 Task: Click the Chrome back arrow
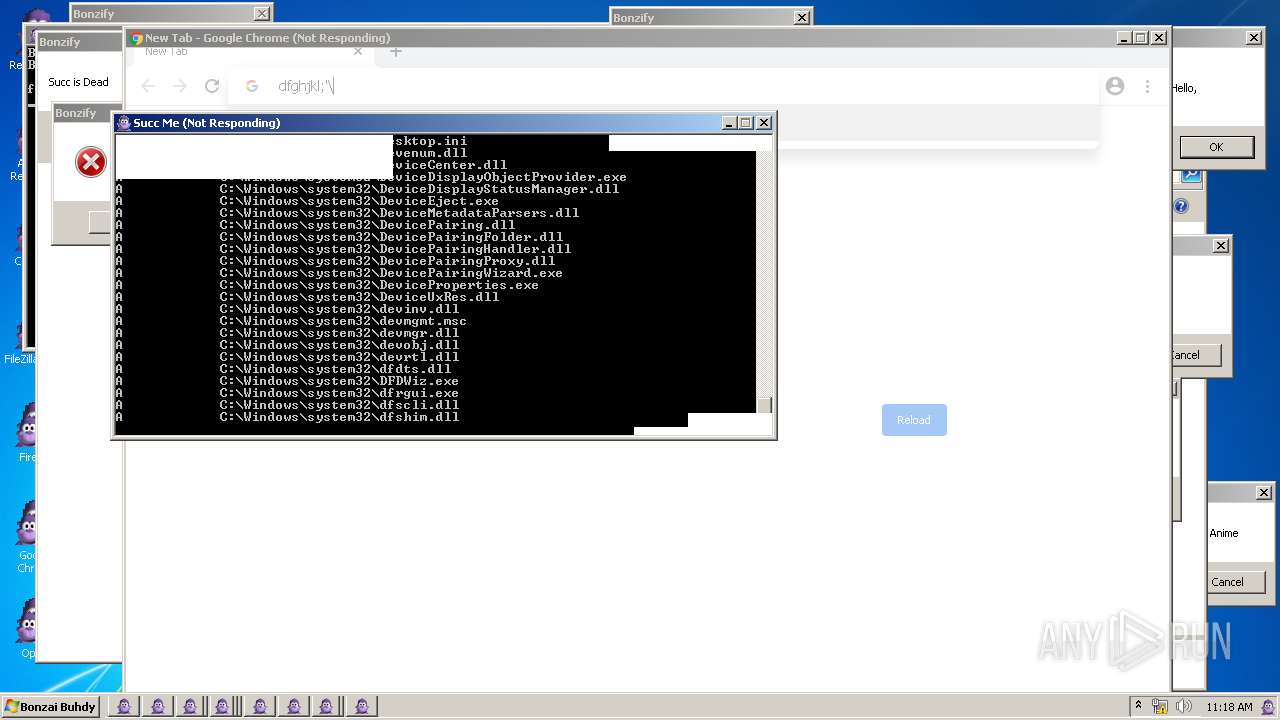pos(148,86)
